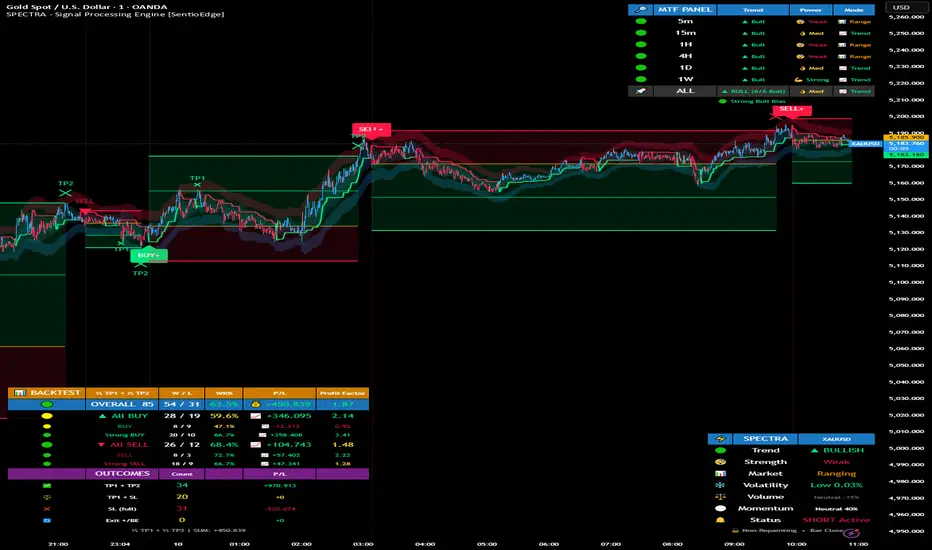Click the yellow dot in the All BUY row
Viewport: 932px width, 550px height.
tap(46, 416)
